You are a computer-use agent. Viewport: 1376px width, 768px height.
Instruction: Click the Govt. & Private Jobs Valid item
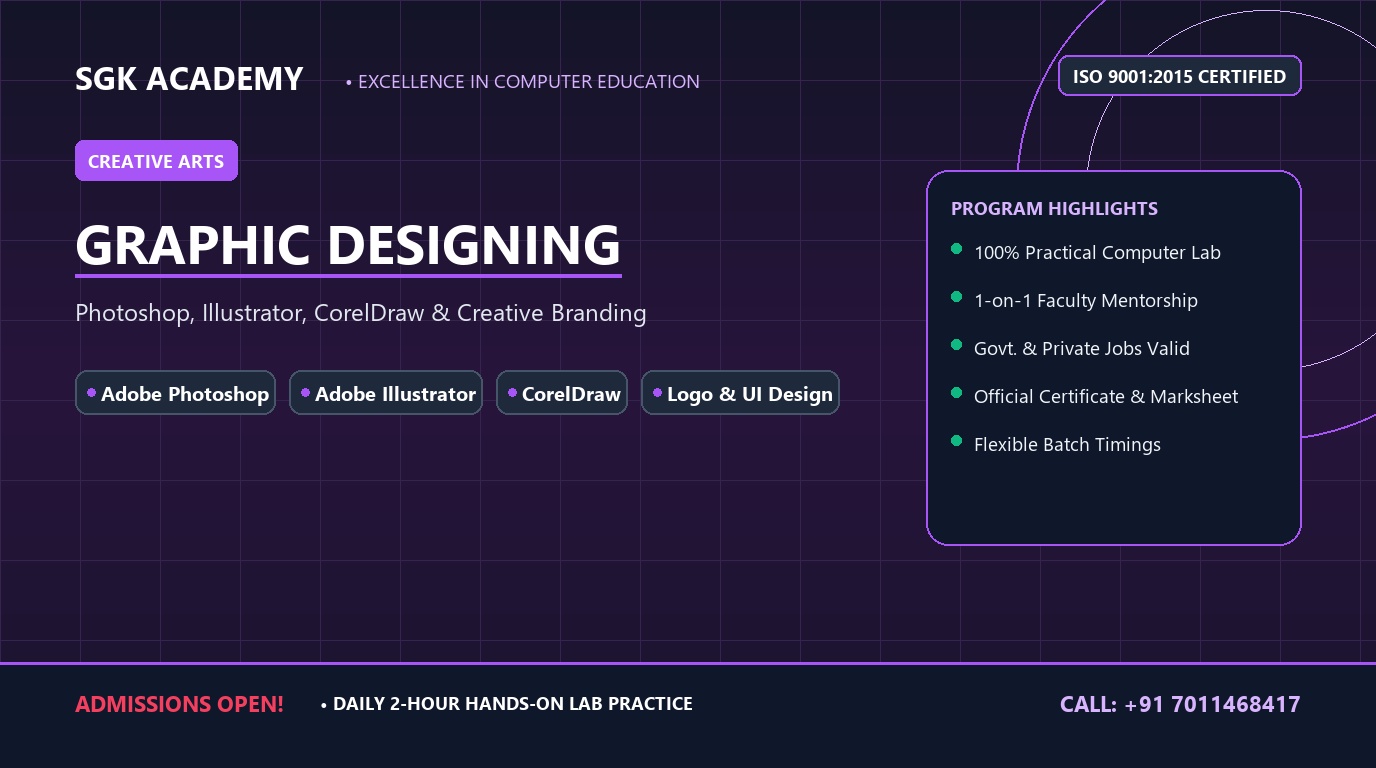point(1070,349)
